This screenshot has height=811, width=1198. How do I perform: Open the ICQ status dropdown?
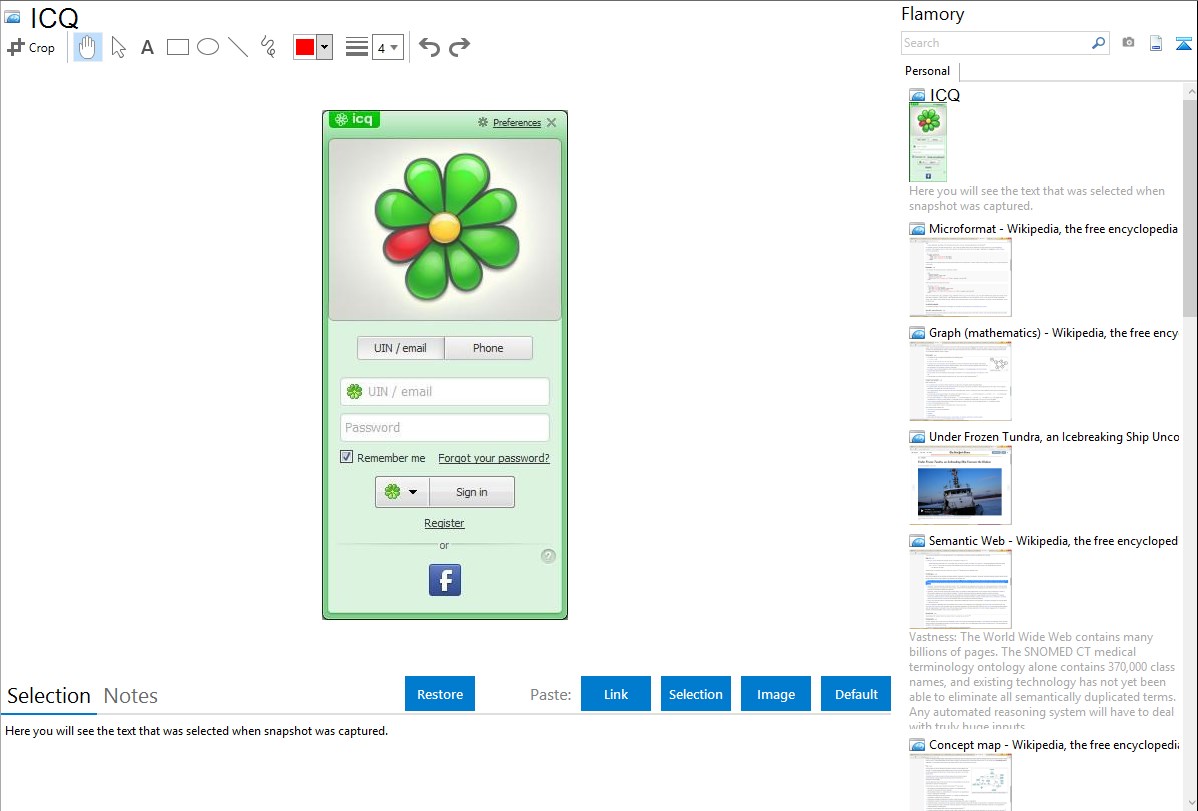coord(403,492)
